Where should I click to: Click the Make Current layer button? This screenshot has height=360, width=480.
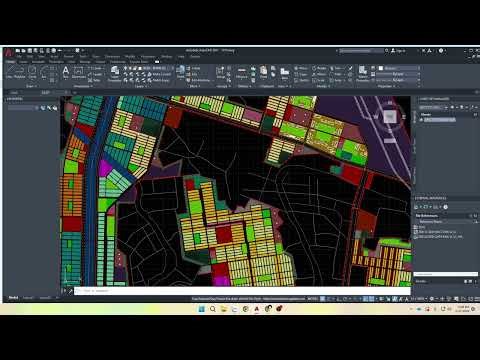point(159,74)
